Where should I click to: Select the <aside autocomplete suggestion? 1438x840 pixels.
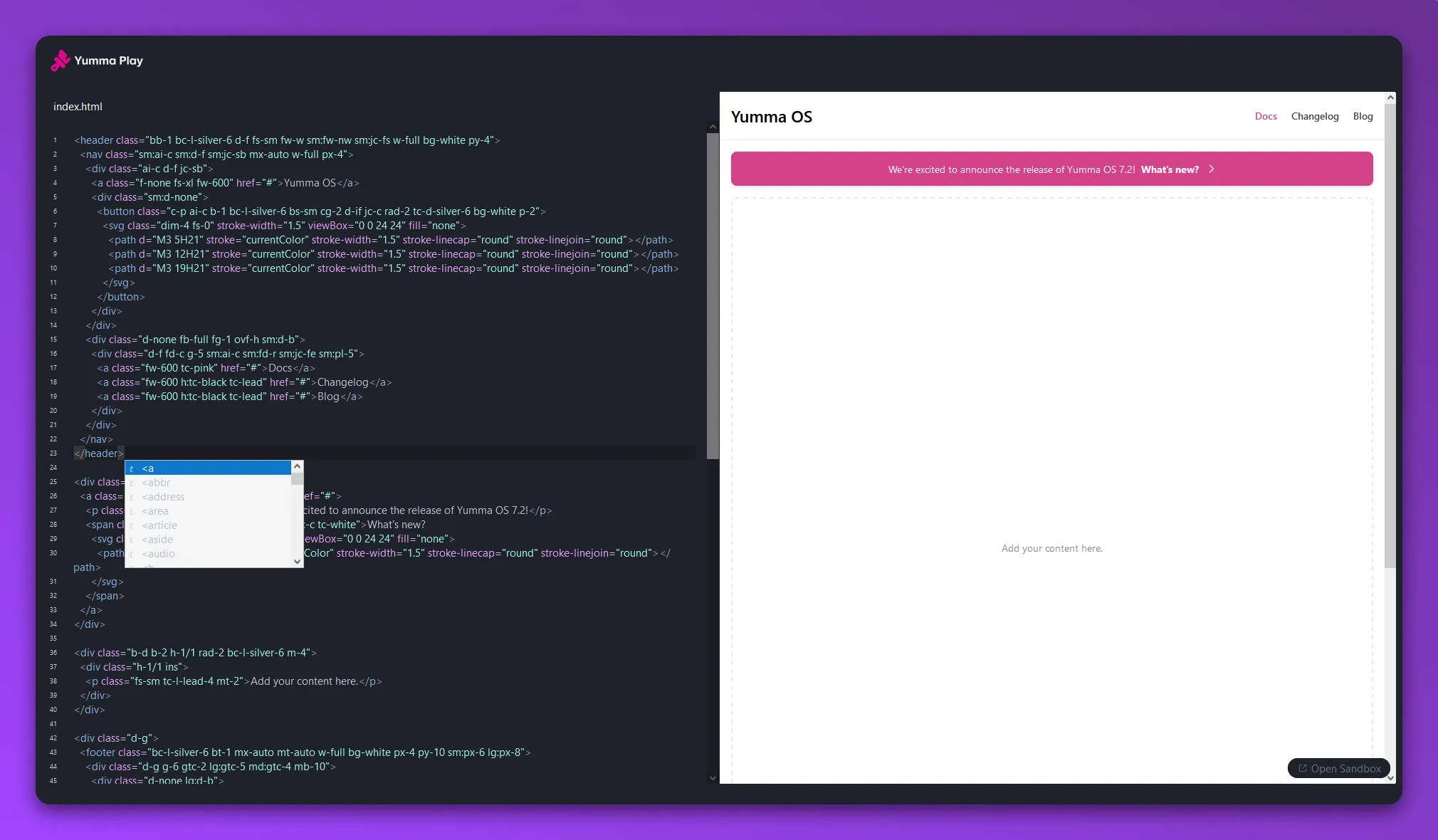coord(208,540)
